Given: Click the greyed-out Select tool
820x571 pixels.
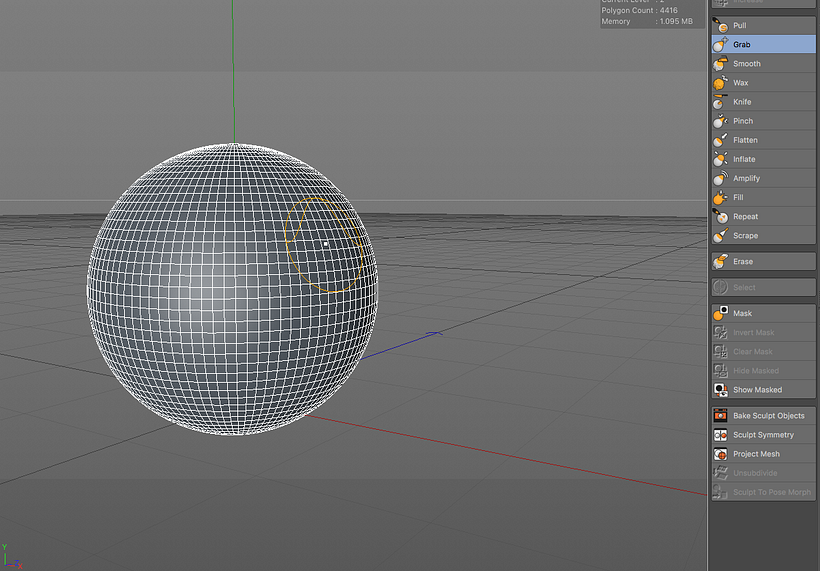Looking at the screenshot, I should click(763, 287).
